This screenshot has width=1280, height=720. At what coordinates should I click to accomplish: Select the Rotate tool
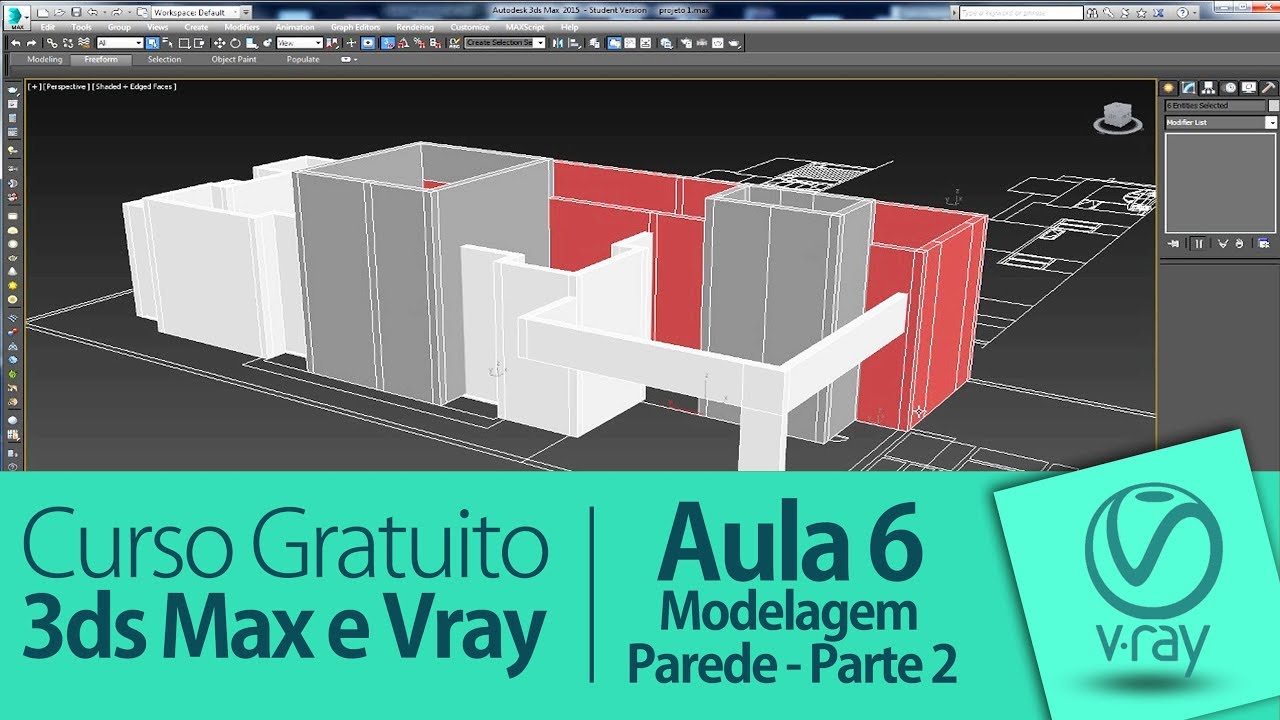235,43
